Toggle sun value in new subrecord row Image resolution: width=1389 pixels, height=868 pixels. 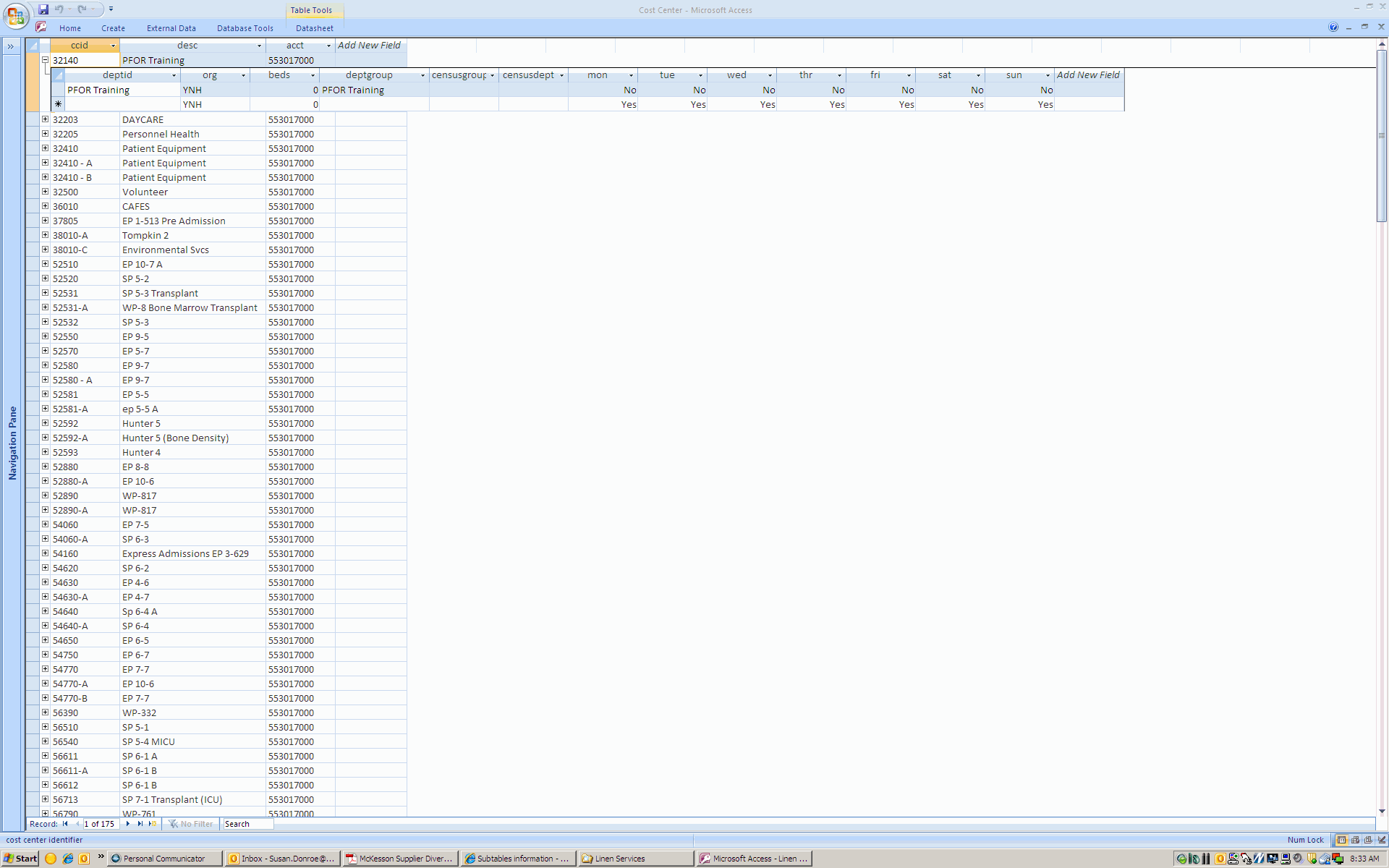1045,105
